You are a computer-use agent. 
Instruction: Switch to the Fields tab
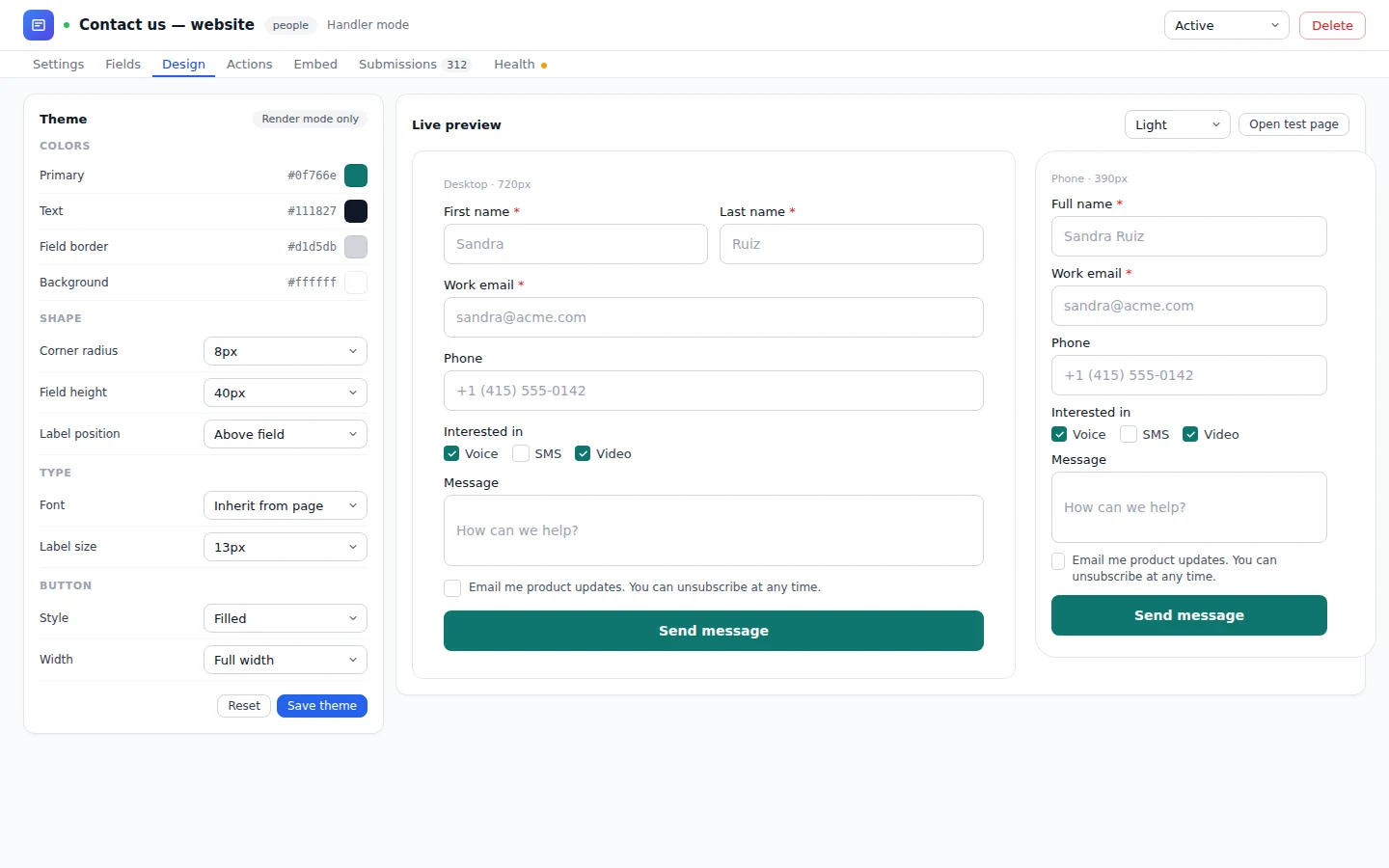click(x=123, y=65)
